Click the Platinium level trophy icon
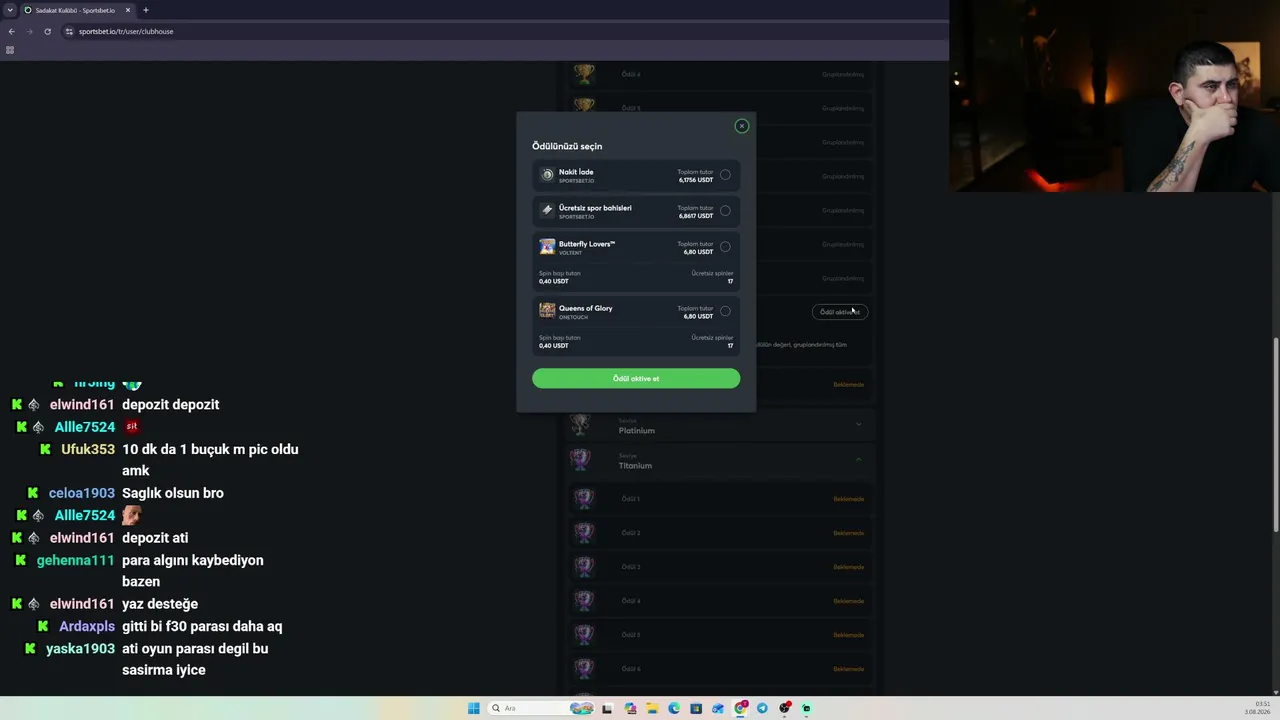Viewport: 1280px width, 720px height. [580, 425]
